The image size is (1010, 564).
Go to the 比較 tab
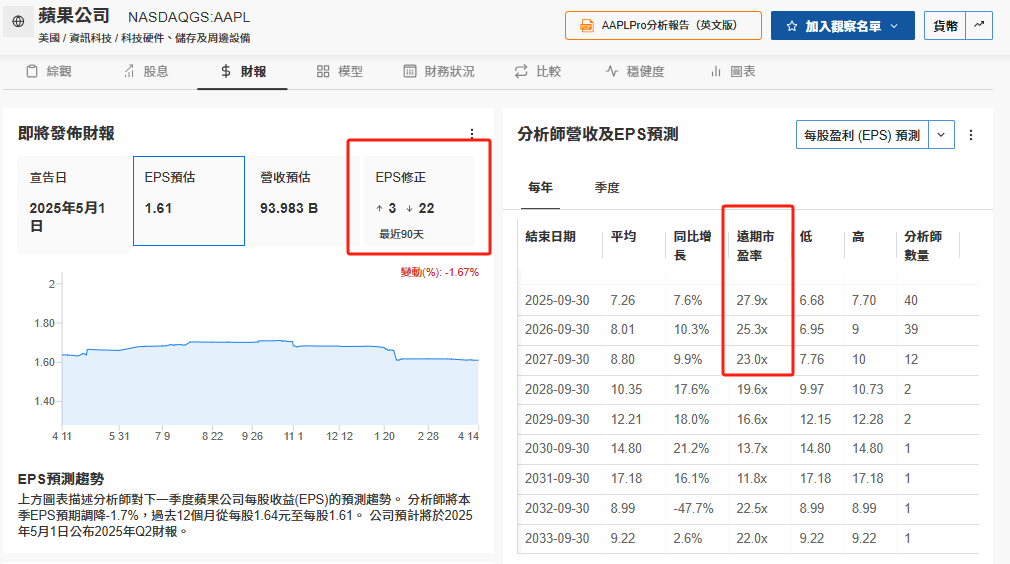[x=538, y=71]
